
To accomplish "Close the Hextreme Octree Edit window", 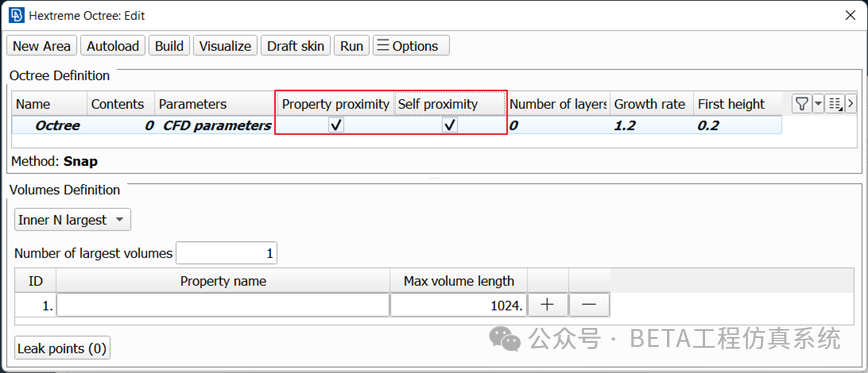I will tap(850, 15).
